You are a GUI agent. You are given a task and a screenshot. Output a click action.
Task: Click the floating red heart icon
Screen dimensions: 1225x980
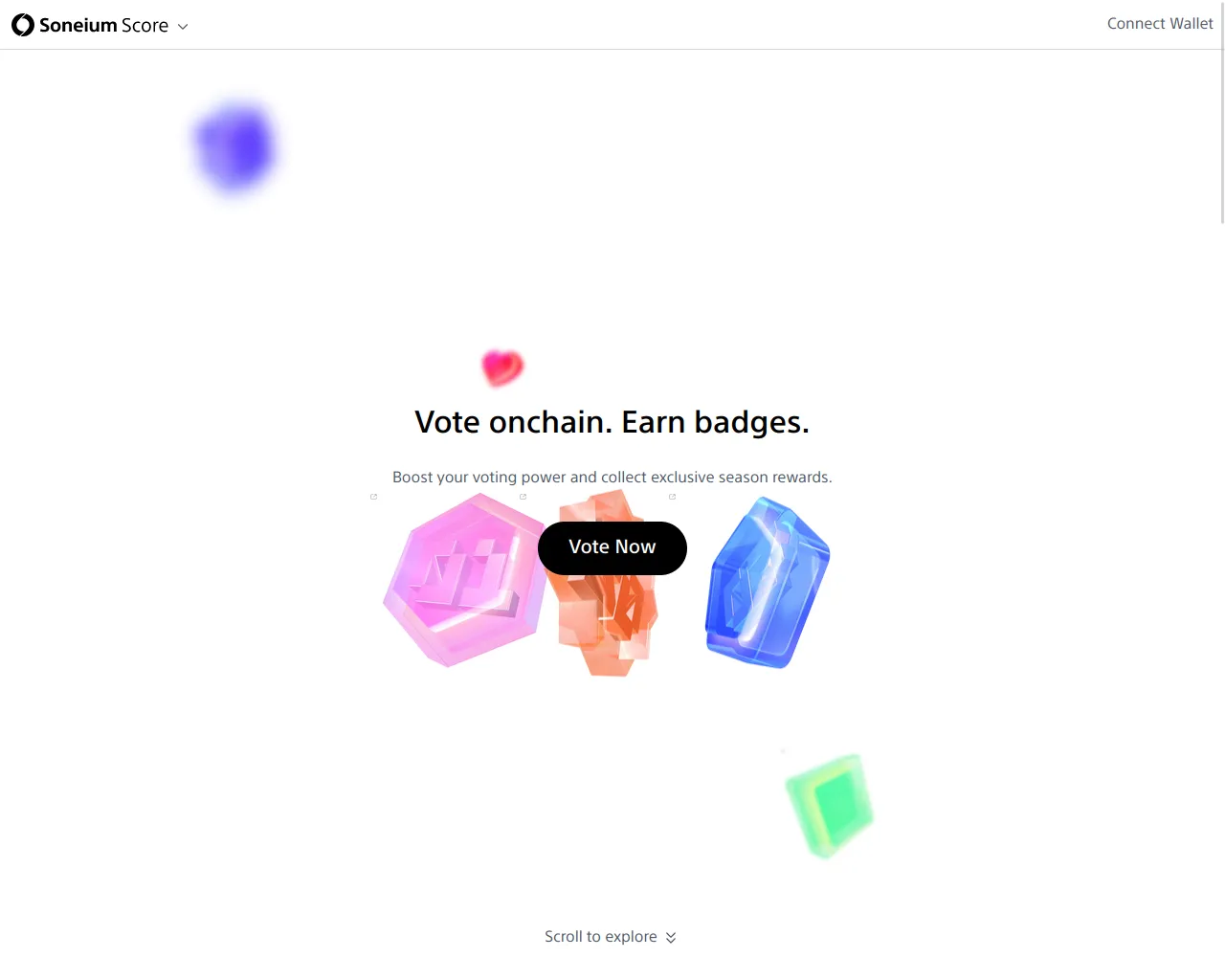click(x=502, y=367)
